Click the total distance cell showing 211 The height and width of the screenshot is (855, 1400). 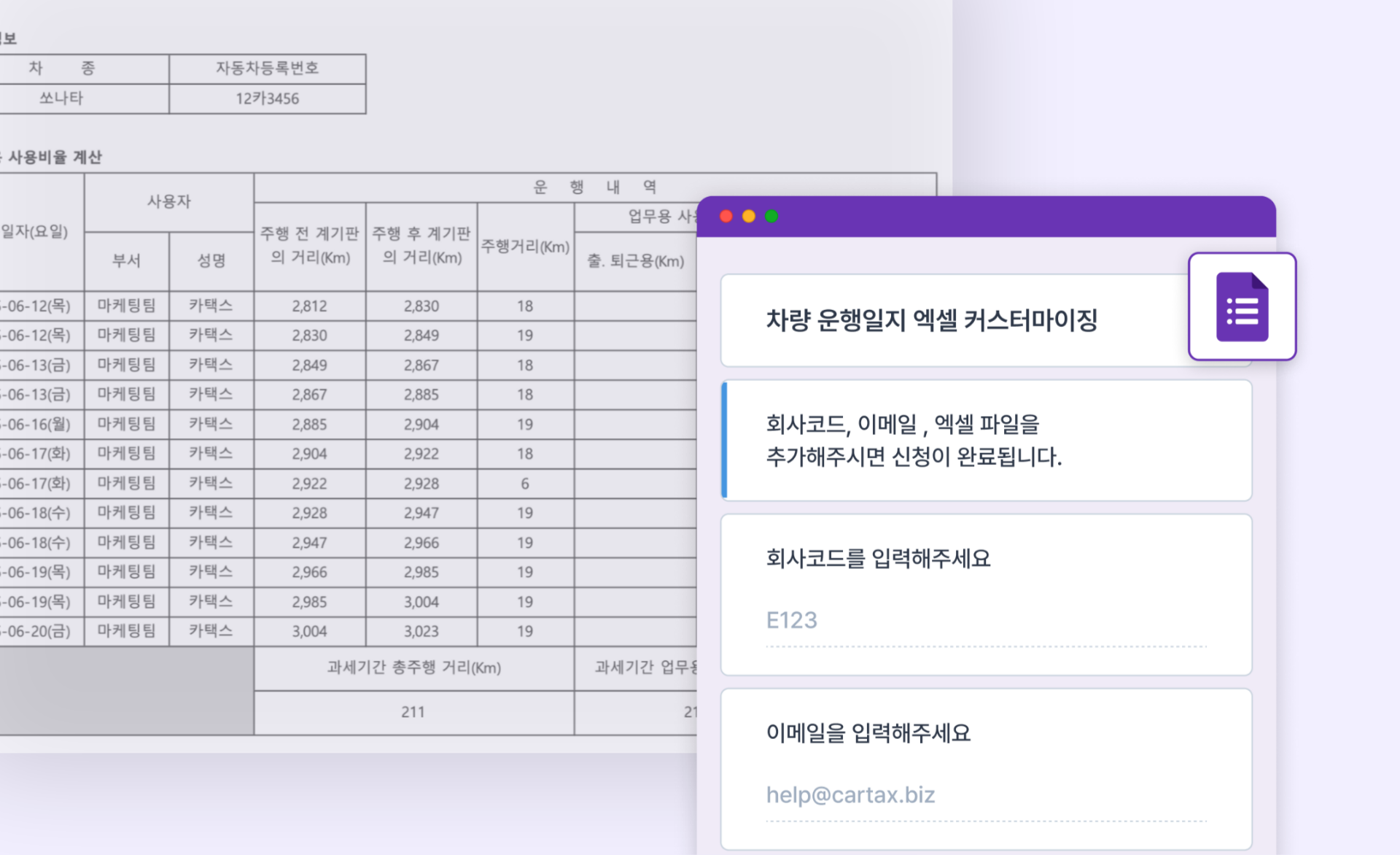[413, 712]
